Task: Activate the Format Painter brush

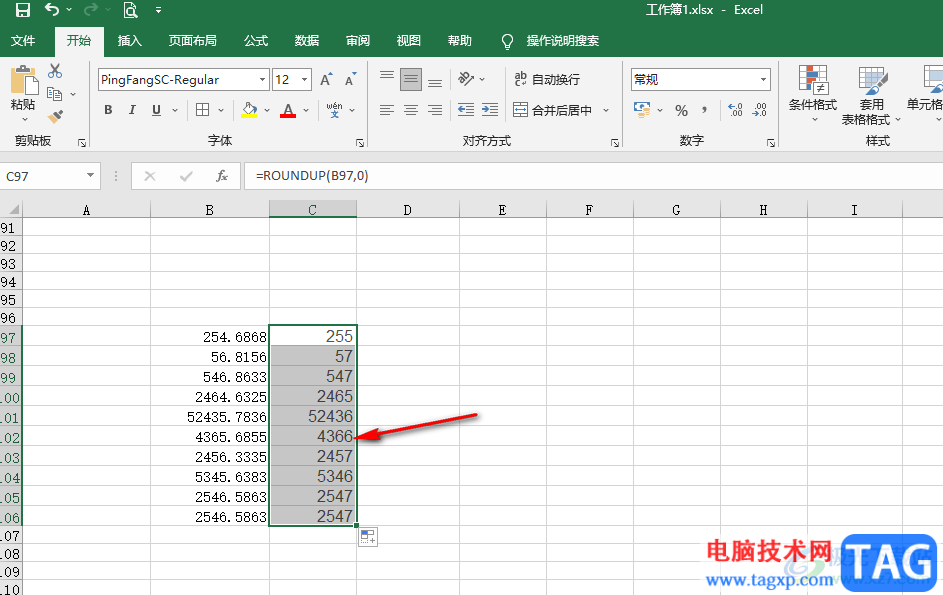Action: 55,116
